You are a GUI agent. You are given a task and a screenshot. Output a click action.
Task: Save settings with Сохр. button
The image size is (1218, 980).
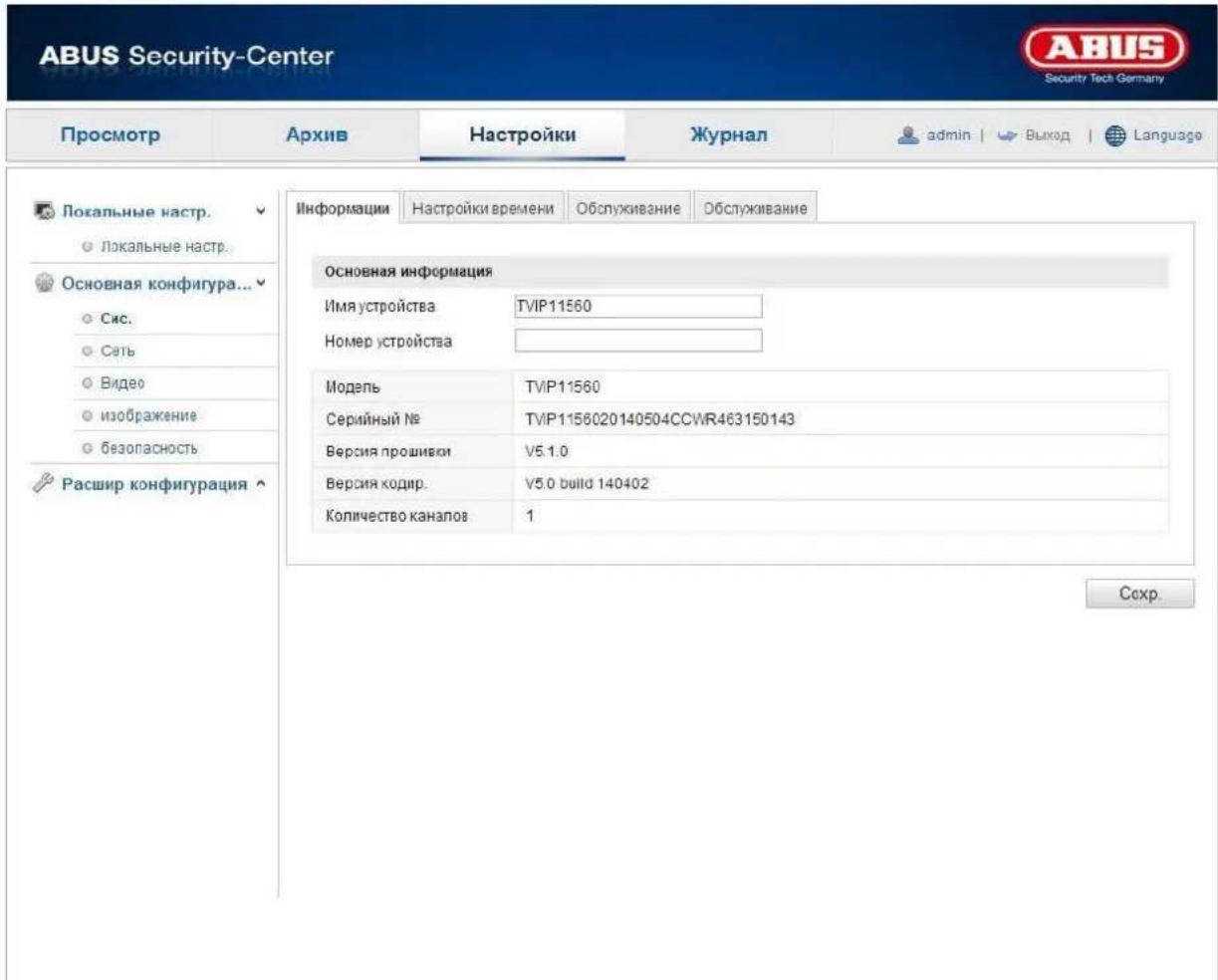(1139, 593)
